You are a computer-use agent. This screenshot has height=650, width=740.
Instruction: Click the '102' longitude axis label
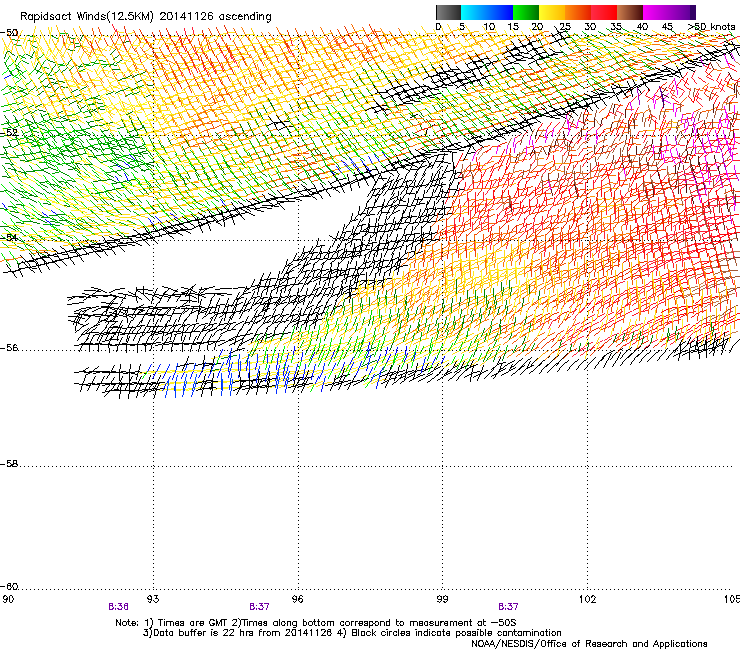[588, 599]
